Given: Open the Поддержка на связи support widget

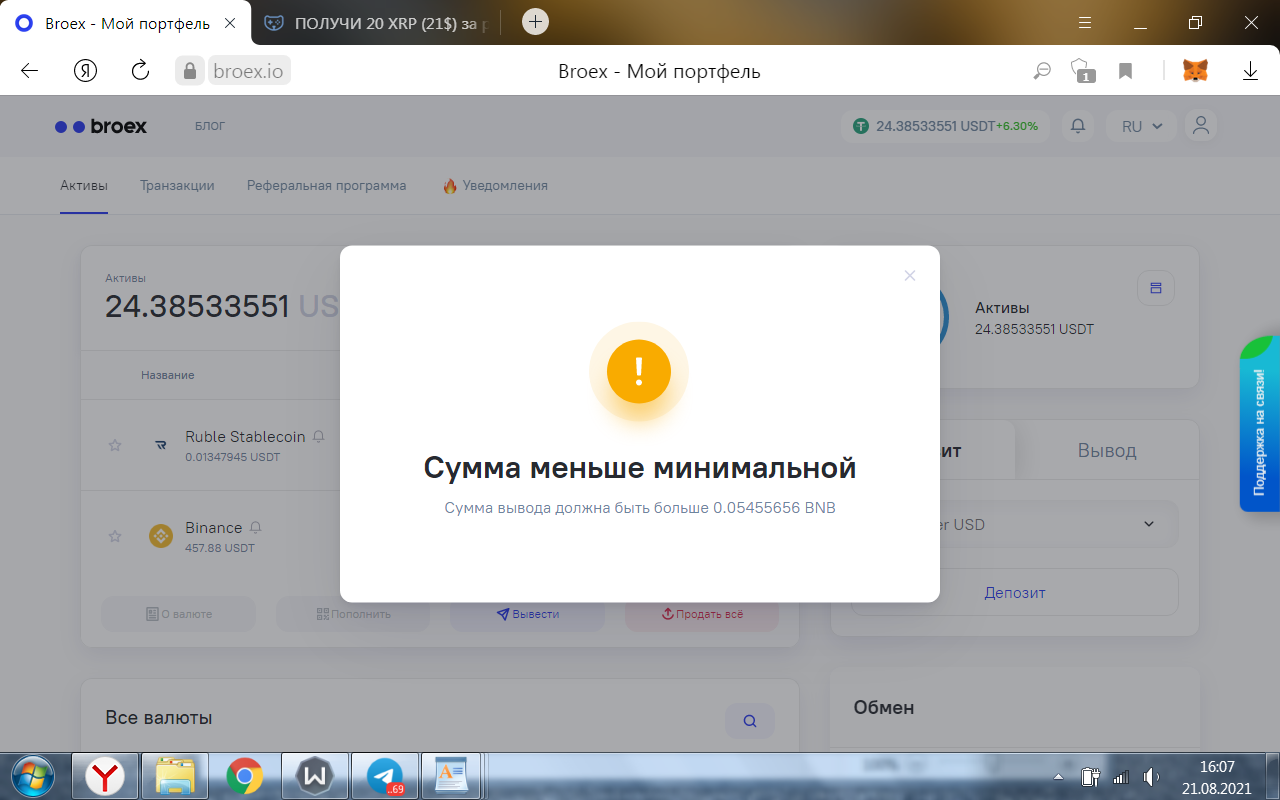Looking at the screenshot, I should 1260,423.
